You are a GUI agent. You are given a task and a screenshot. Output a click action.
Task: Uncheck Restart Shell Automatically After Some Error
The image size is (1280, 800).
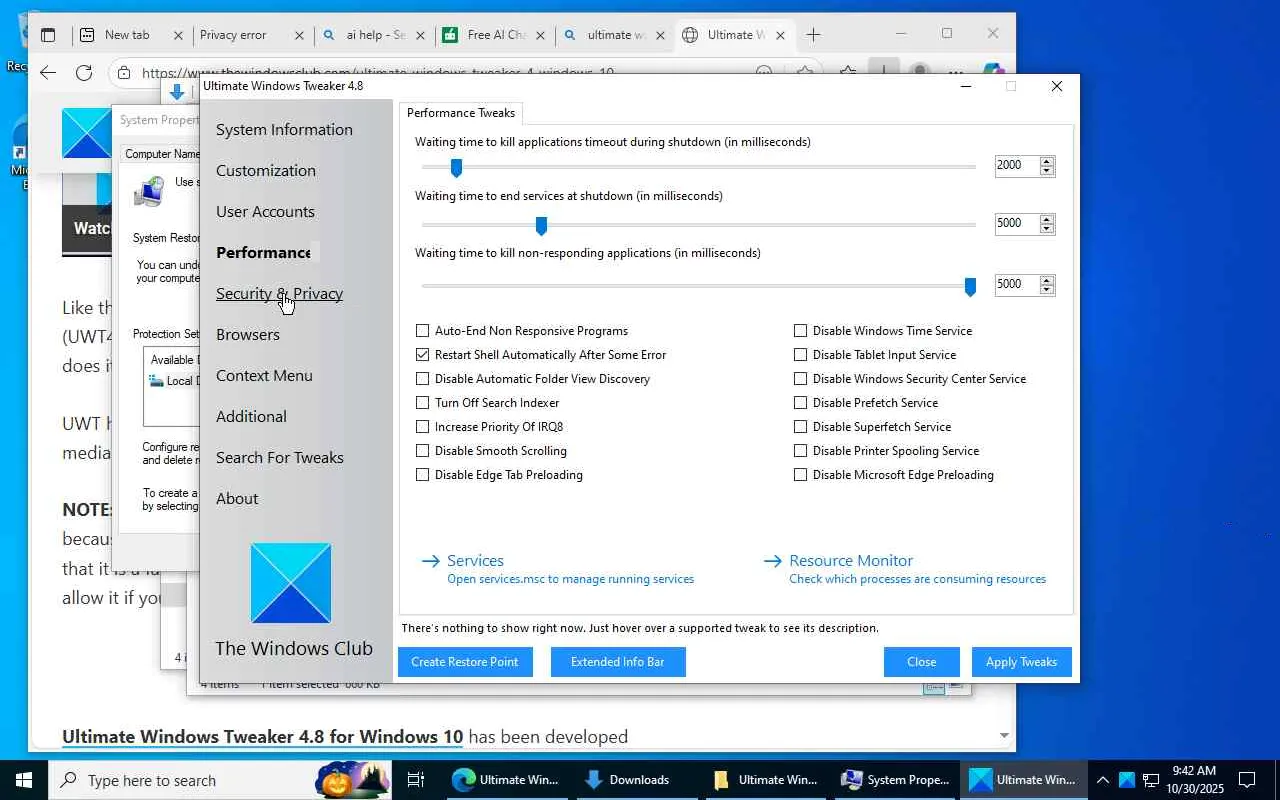[422, 355]
